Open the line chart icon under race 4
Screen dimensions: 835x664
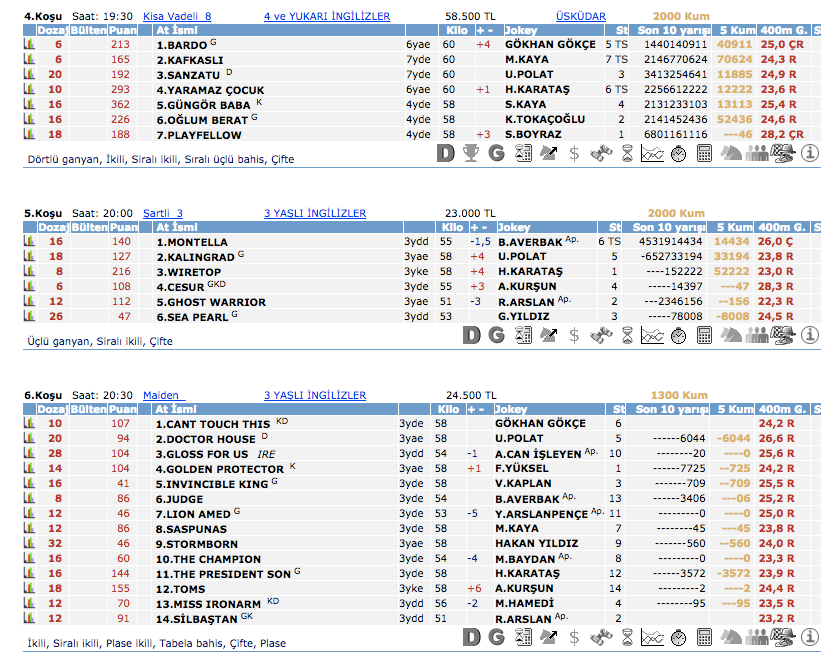coord(652,153)
